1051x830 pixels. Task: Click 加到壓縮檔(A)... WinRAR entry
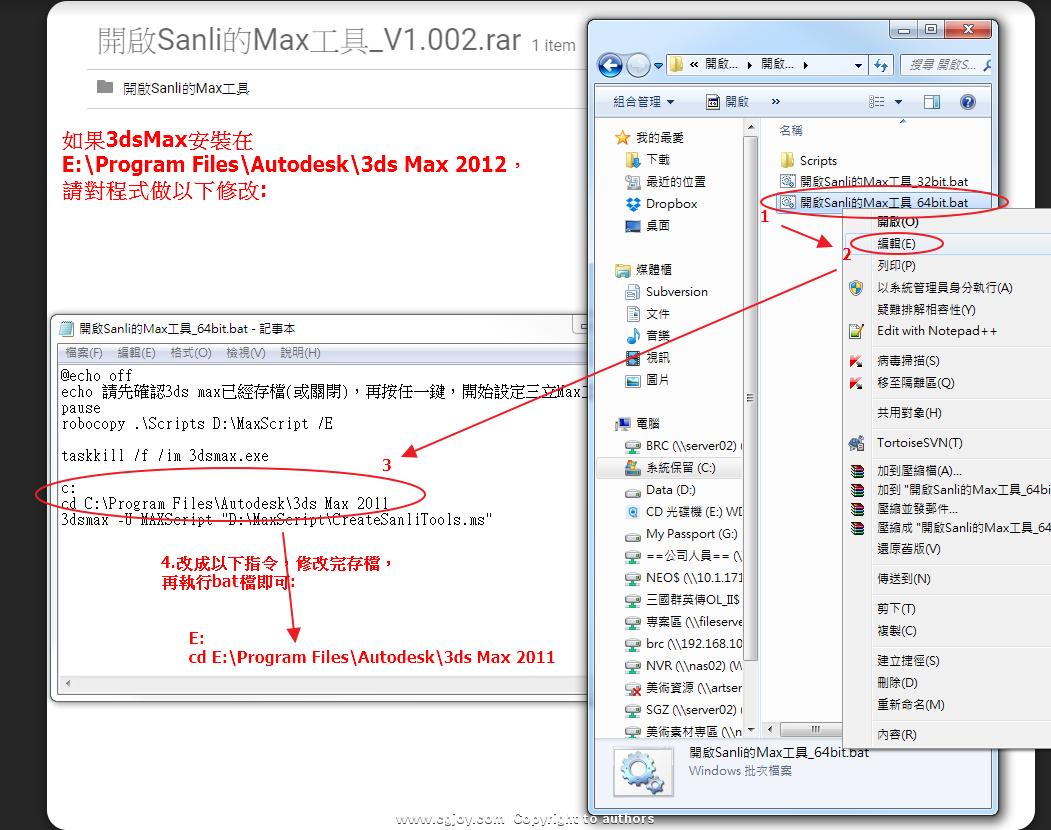(920, 471)
